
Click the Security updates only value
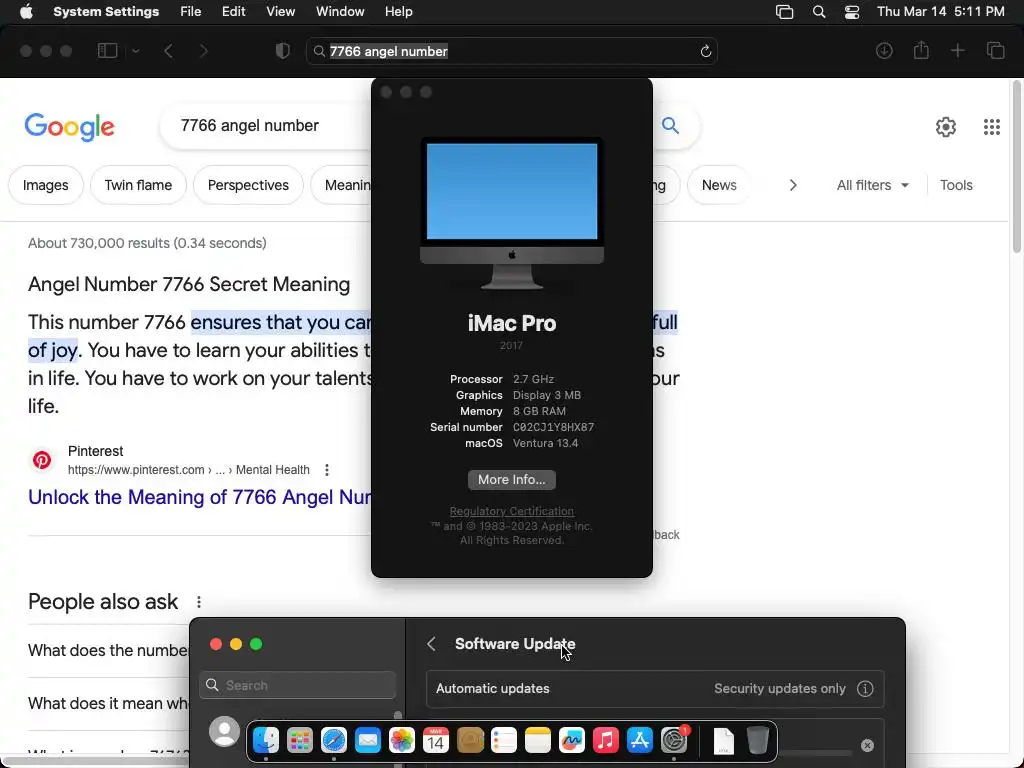pyautogui.click(x=780, y=688)
